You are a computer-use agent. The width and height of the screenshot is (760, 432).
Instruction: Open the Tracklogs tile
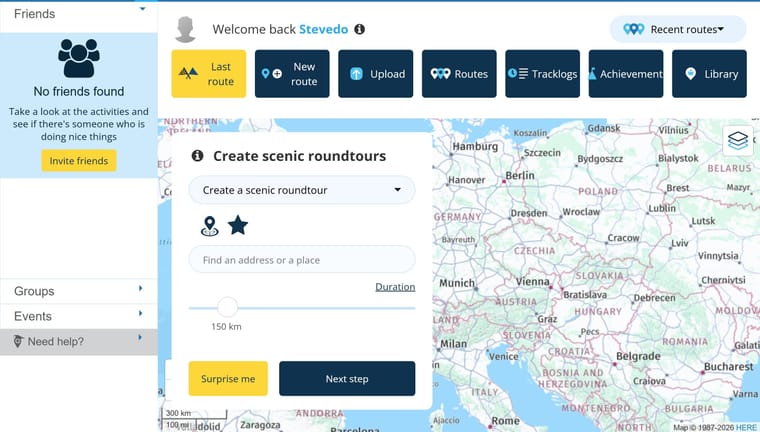[542, 74]
